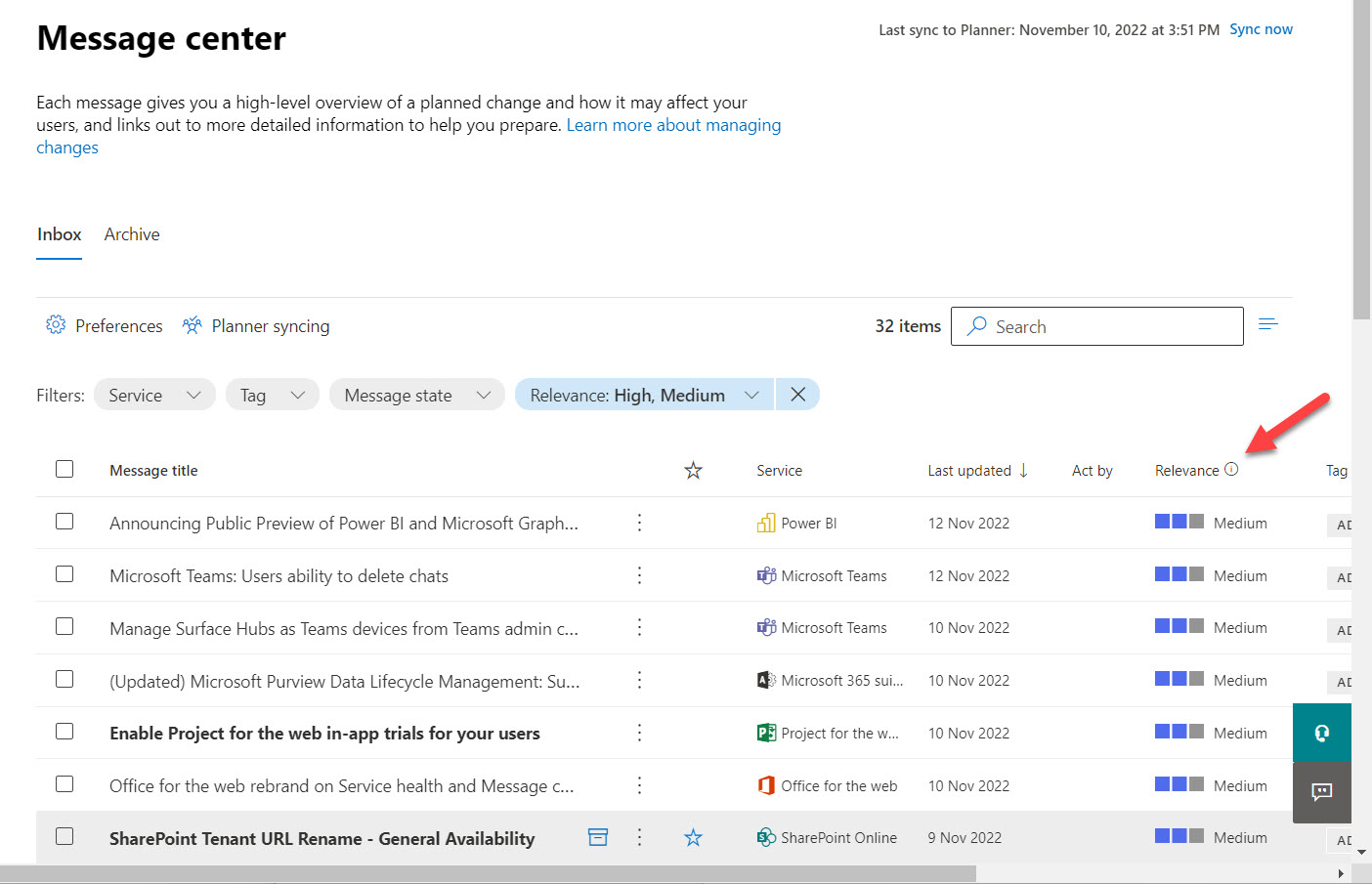Open Learn more about managing changes link
Image resolution: width=1372 pixels, height=884 pixels.
(x=673, y=125)
